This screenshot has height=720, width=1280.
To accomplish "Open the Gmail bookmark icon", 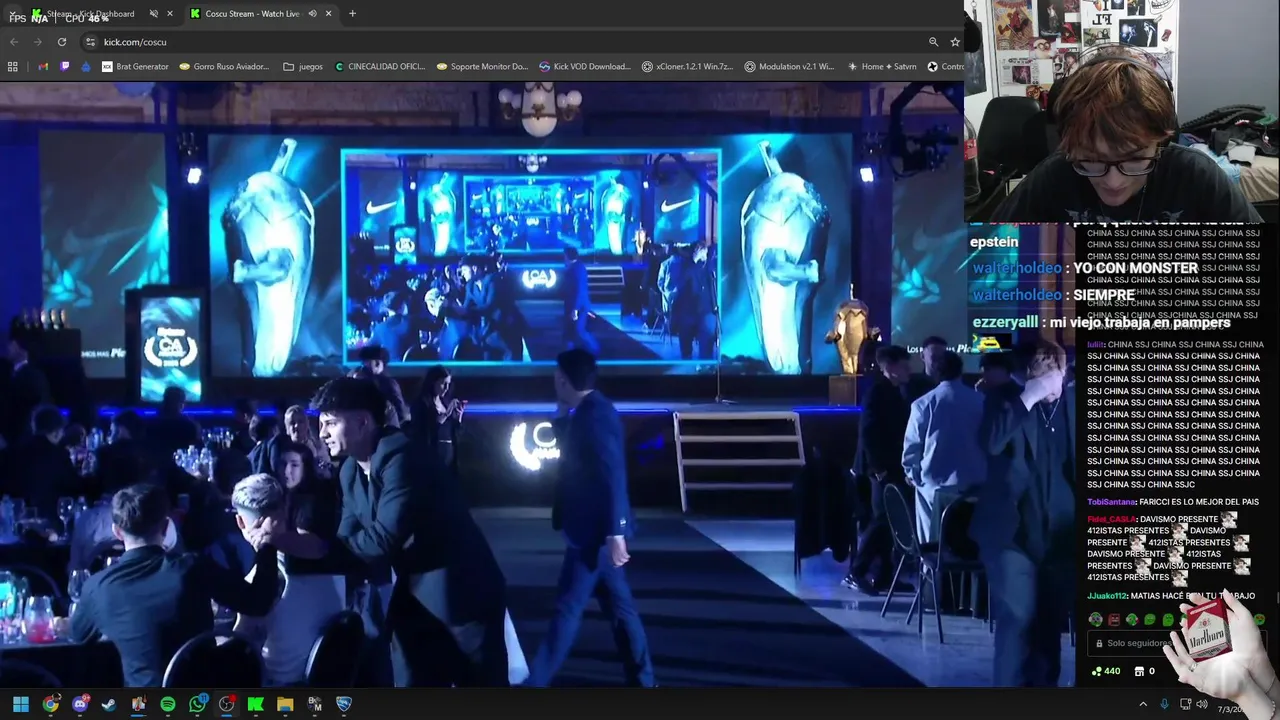I will coord(43,67).
